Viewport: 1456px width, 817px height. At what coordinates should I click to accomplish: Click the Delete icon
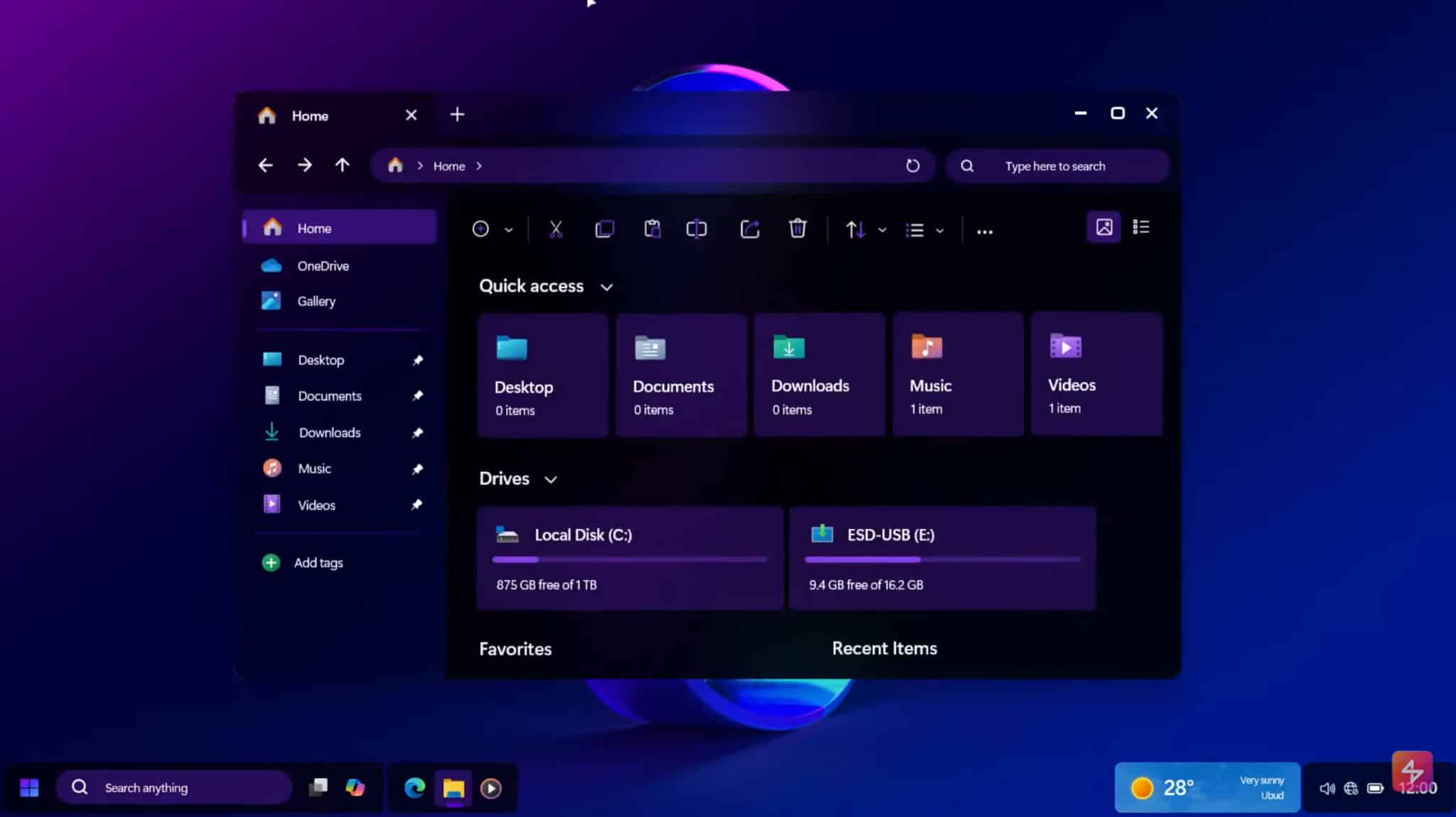tap(797, 229)
